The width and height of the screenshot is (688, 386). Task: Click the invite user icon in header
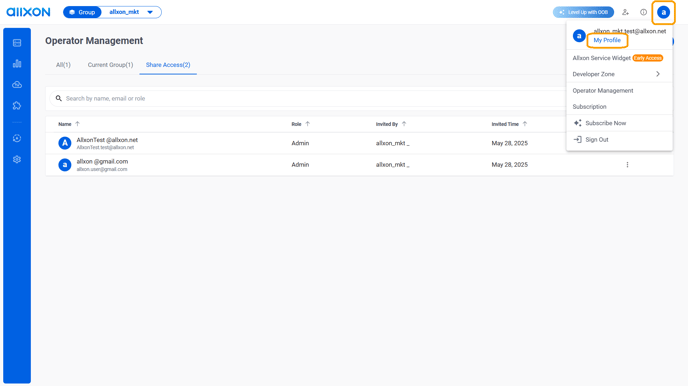coord(625,12)
